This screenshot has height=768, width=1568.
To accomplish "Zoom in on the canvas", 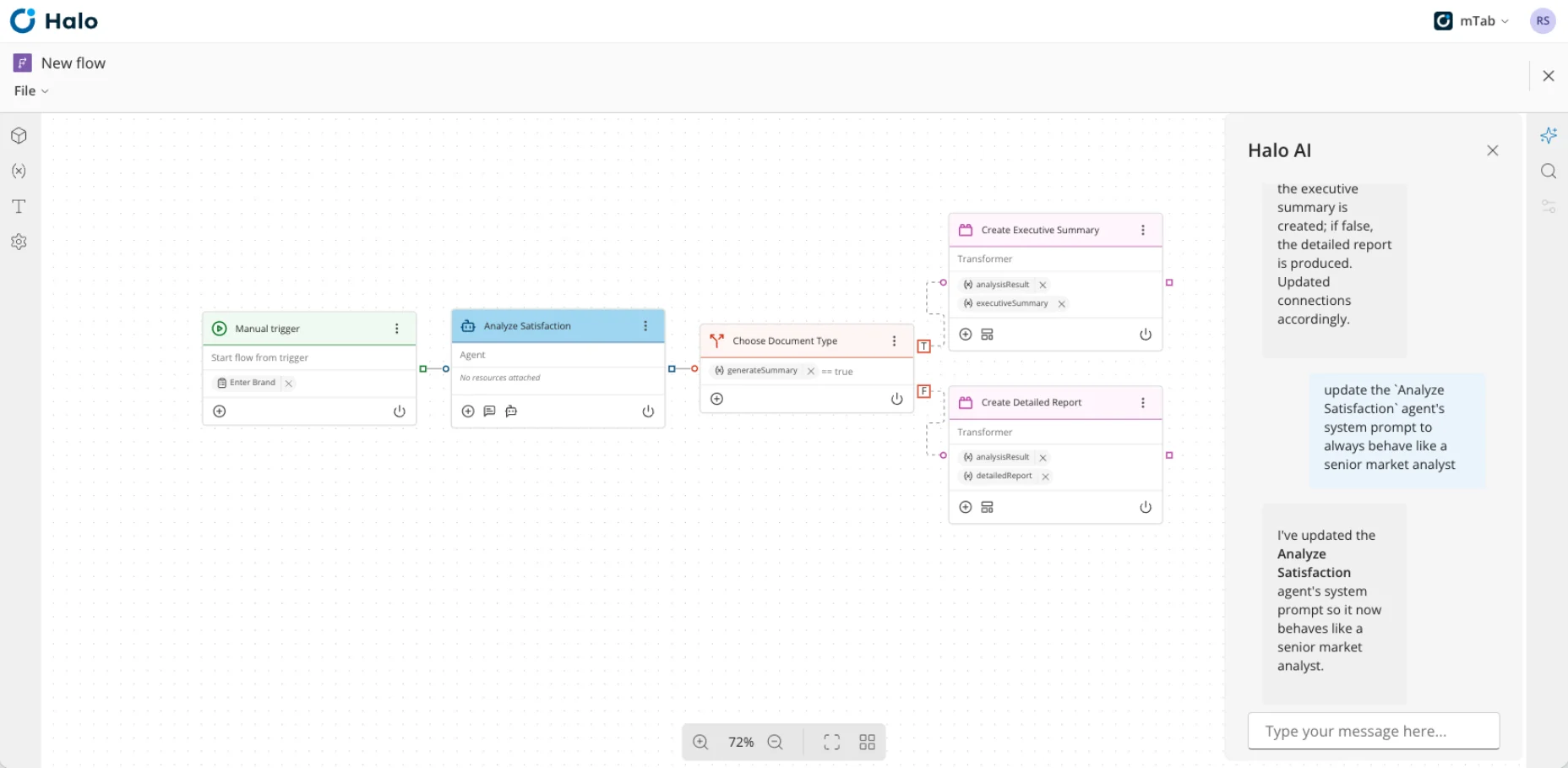I will [x=700, y=742].
